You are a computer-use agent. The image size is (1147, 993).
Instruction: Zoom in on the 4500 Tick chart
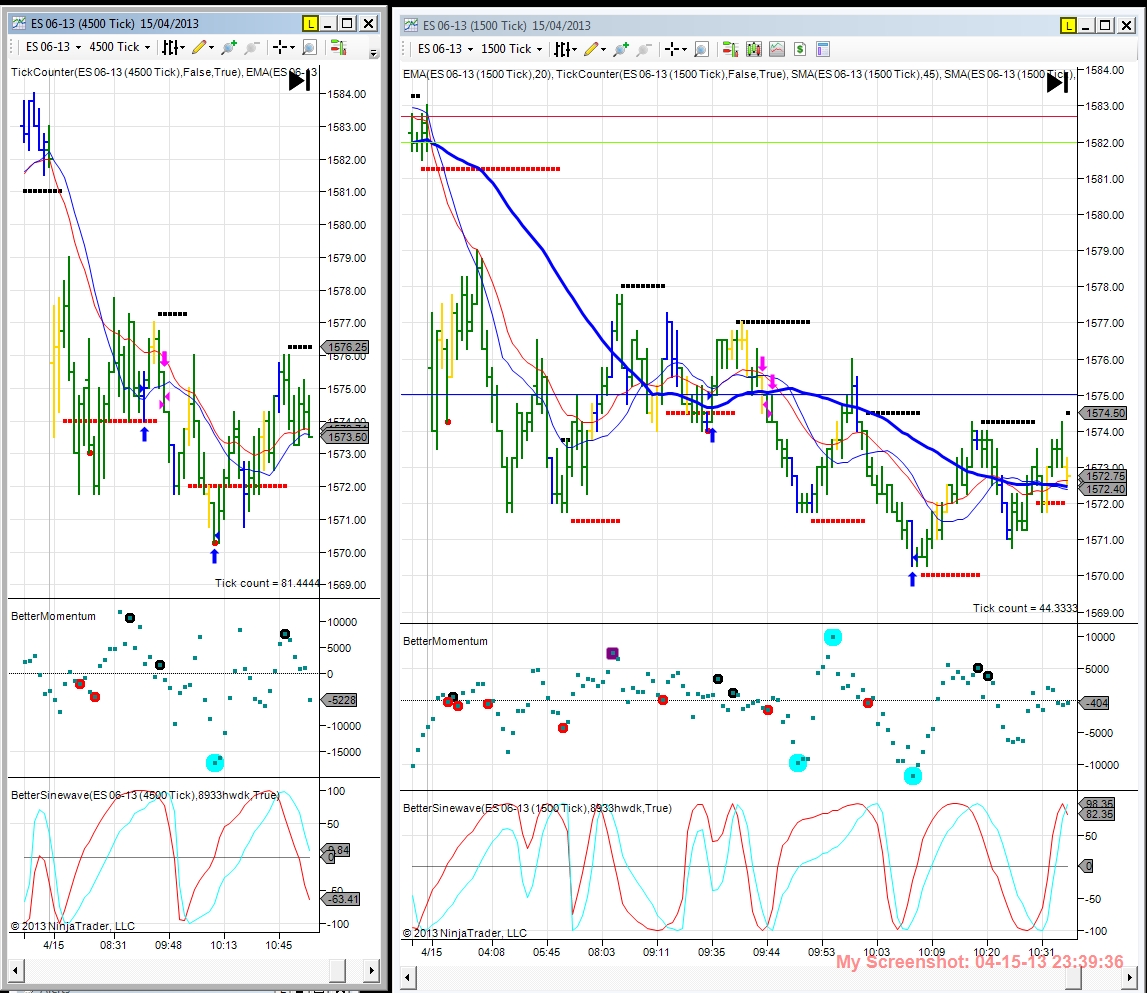tap(229, 48)
